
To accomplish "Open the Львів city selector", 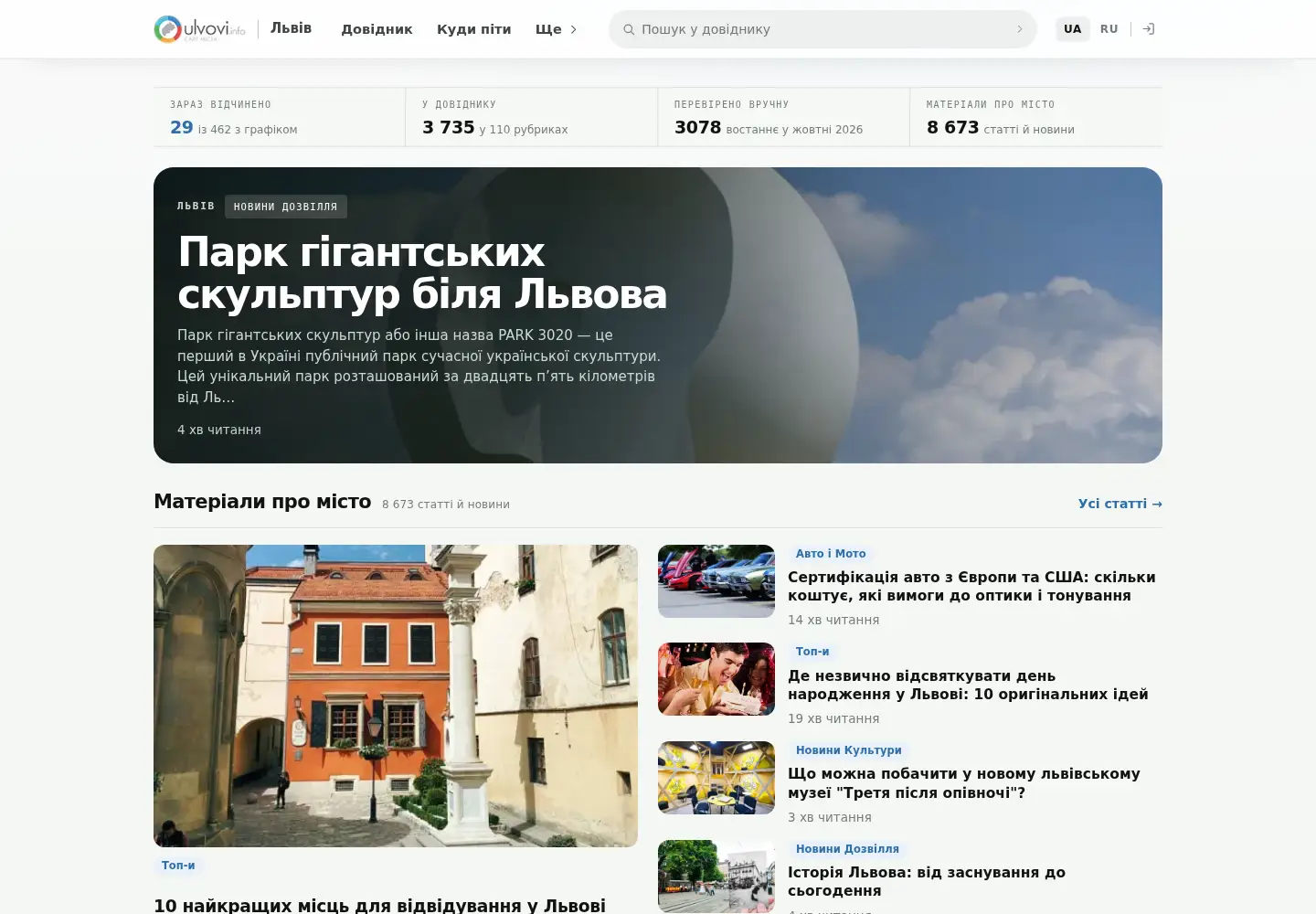I will pyautogui.click(x=291, y=28).
